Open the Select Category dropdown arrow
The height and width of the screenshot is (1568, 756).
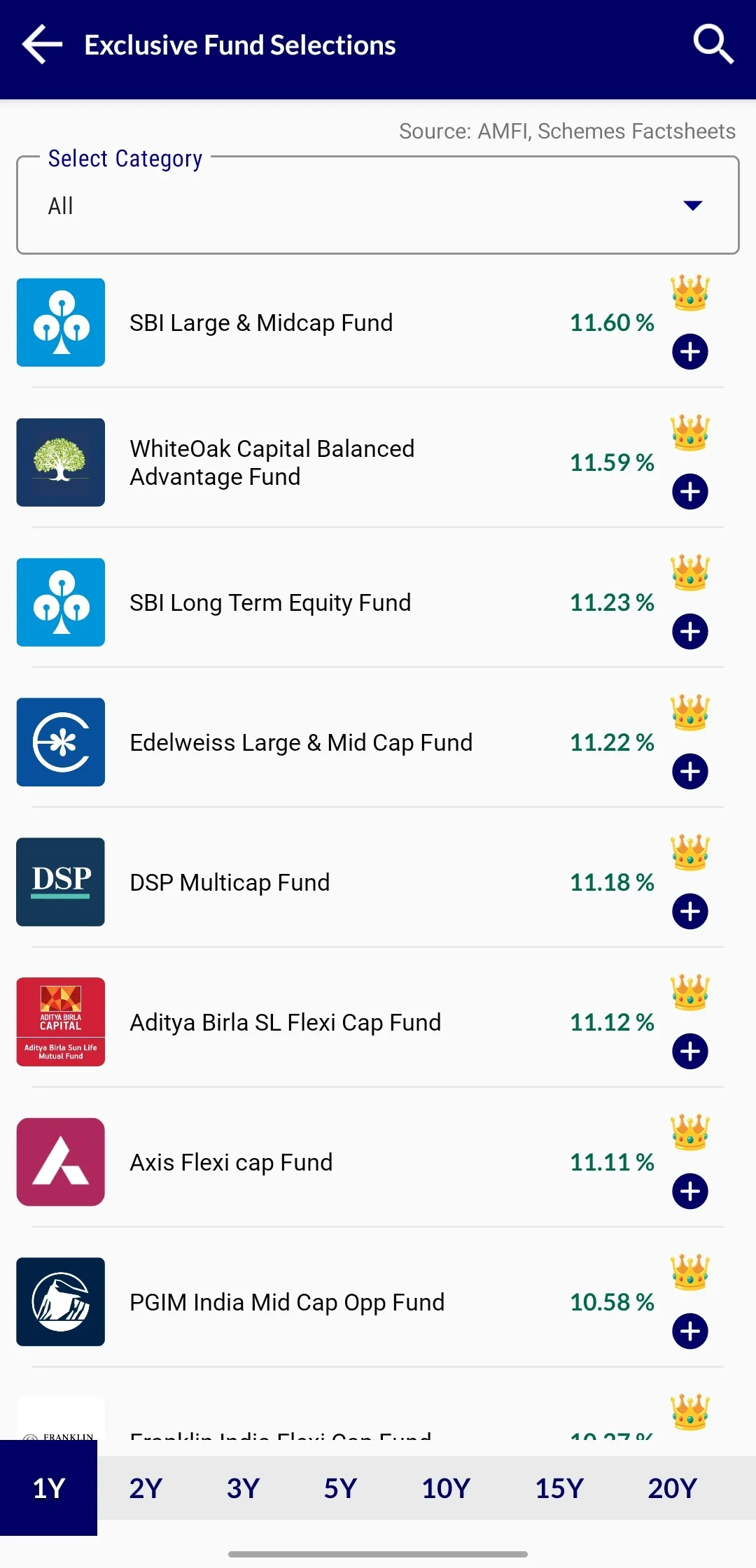pyautogui.click(x=692, y=206)
